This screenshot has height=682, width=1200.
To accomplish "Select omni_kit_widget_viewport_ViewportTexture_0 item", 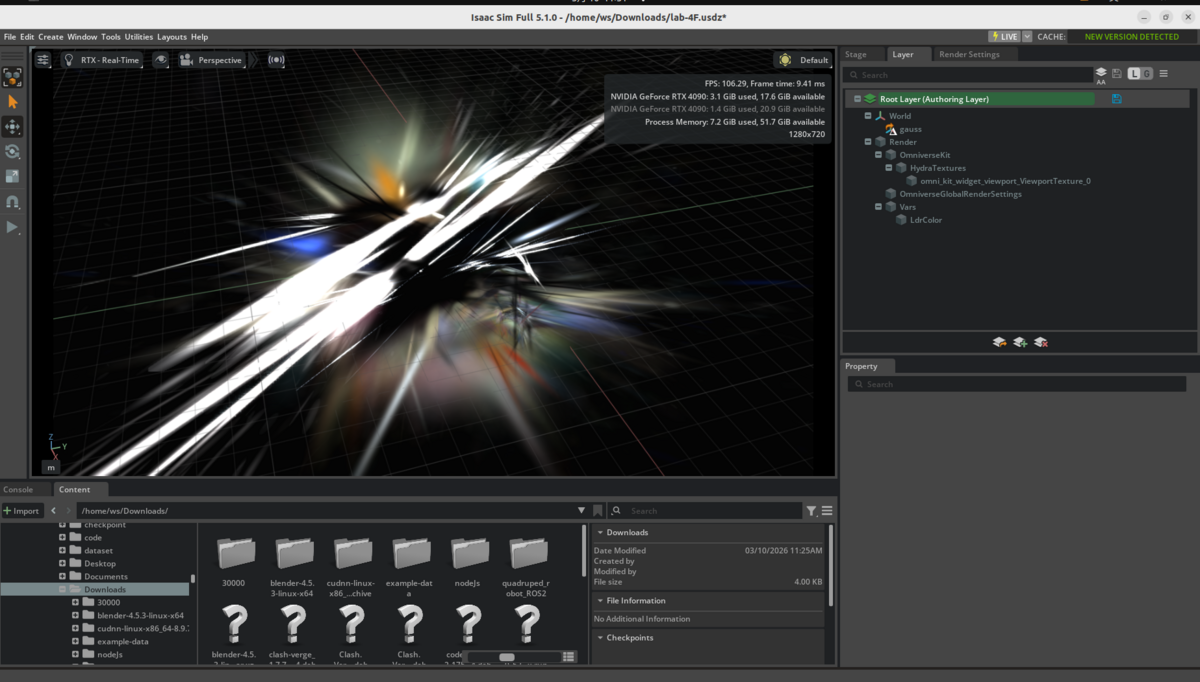I will pos(1005,181).
